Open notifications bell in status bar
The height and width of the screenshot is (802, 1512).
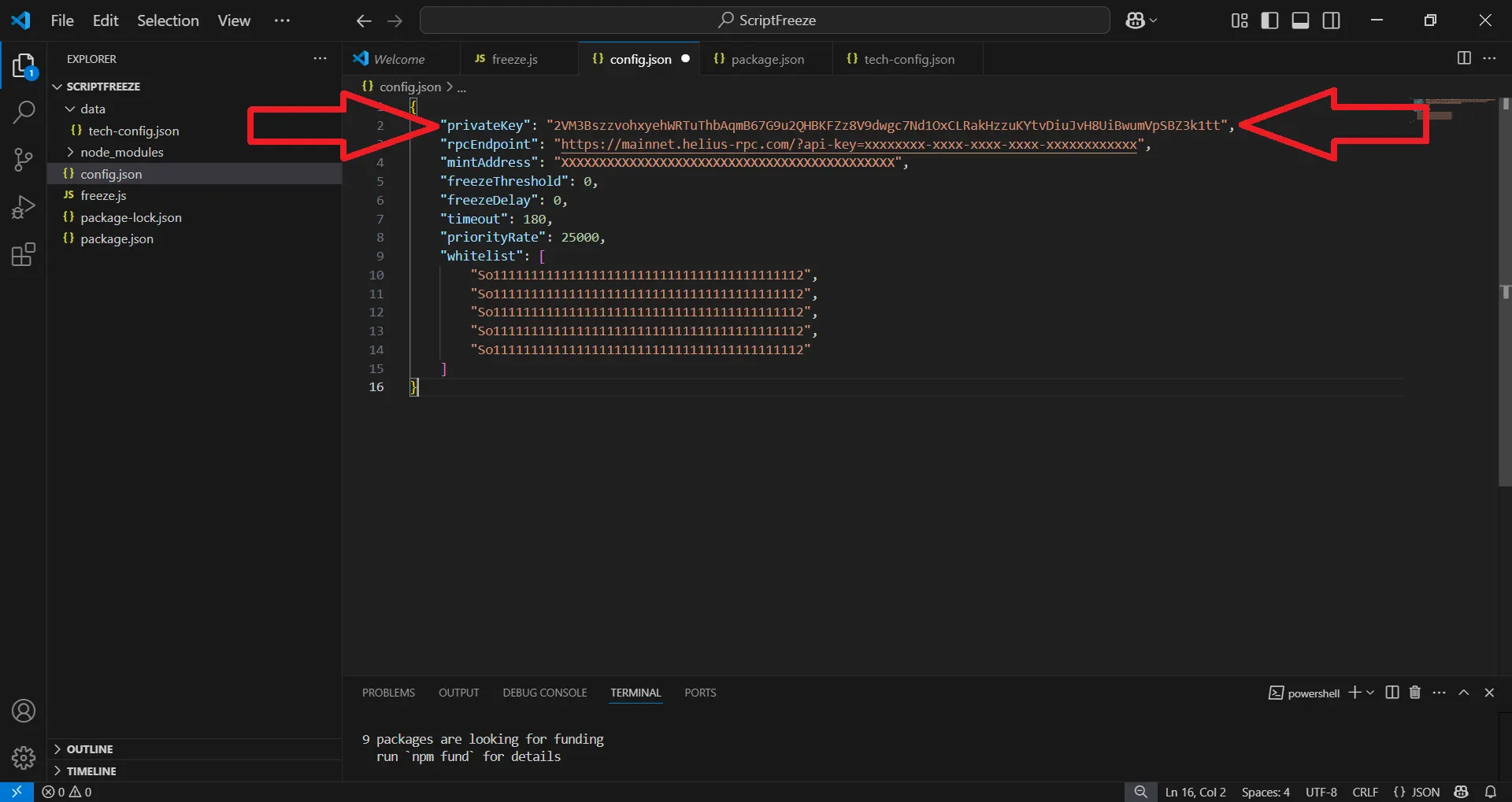point(1491,792)
